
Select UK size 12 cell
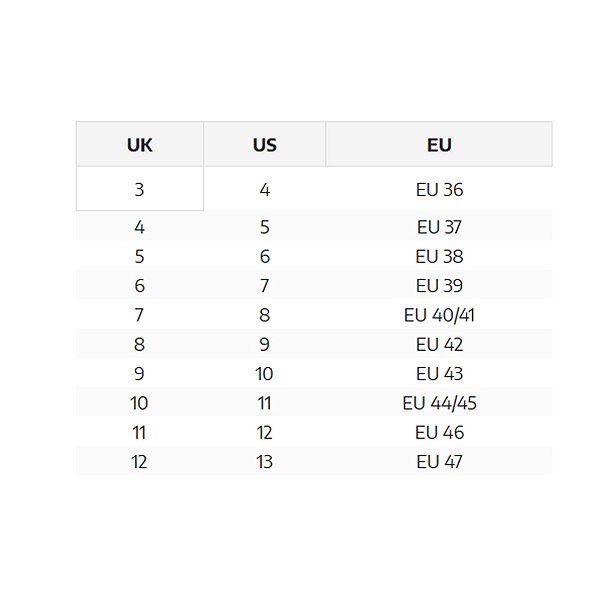tap(140, 461)
